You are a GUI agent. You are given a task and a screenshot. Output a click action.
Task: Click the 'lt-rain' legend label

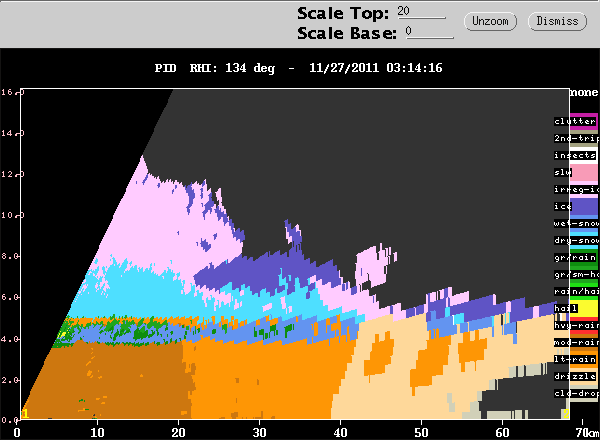point(575,360)
